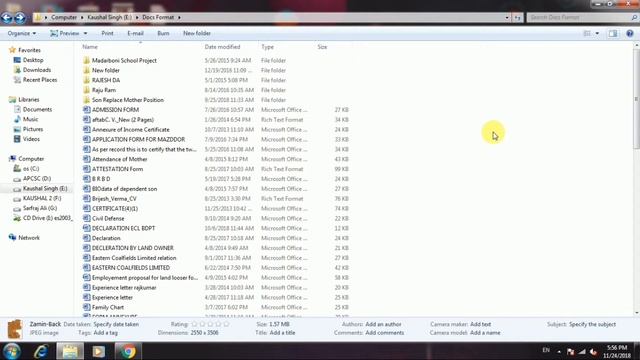The image size is (640, 360).
Task: Select the Brijesh_Verma_CV file
Action: pos(114,199)
